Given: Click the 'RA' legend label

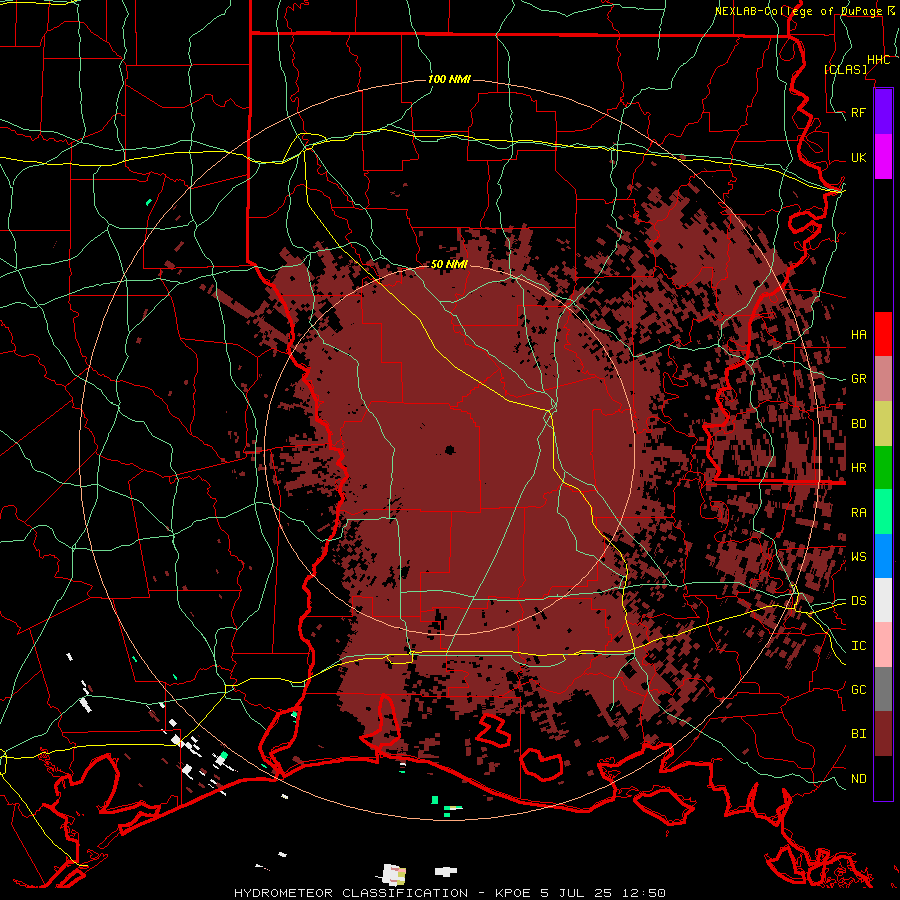Looking at the screenshot, I should (x=858, y=513).
